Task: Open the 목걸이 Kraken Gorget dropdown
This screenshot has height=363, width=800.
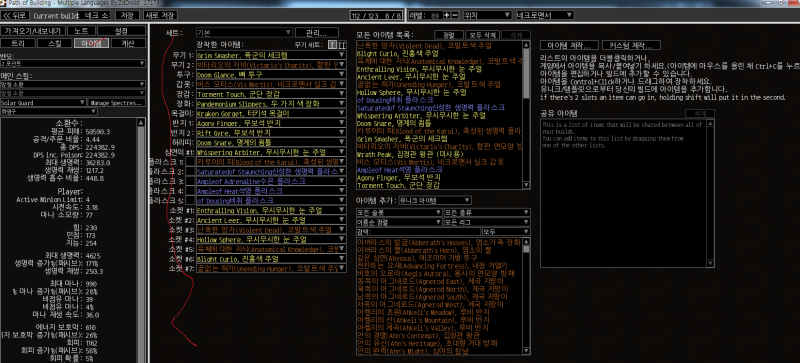Action: 271,113
